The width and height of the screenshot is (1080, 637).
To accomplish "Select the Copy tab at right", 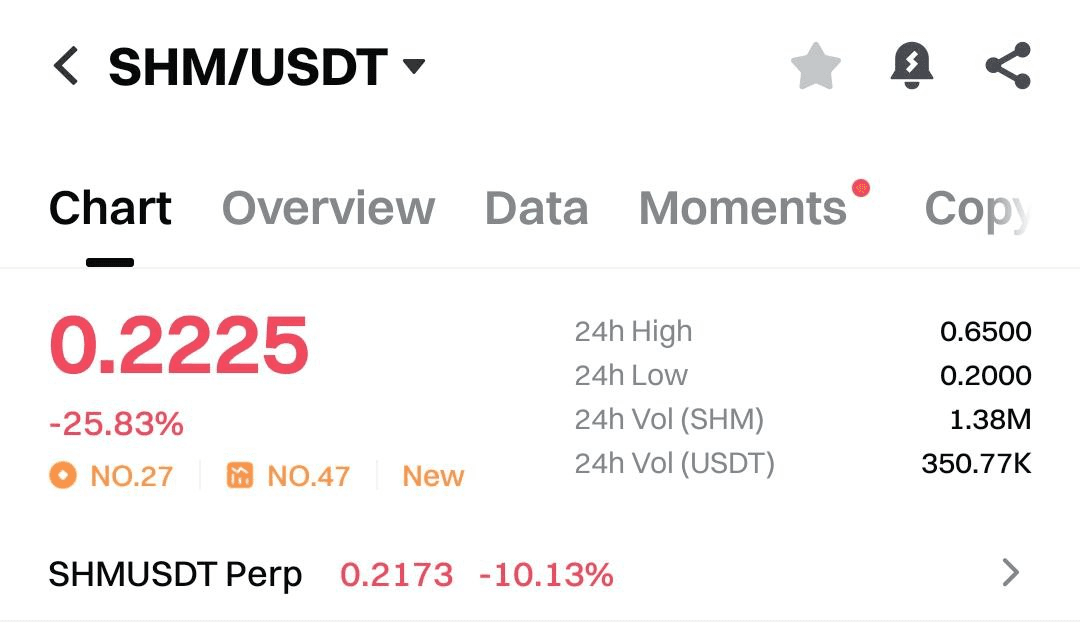I will [977, 210].
